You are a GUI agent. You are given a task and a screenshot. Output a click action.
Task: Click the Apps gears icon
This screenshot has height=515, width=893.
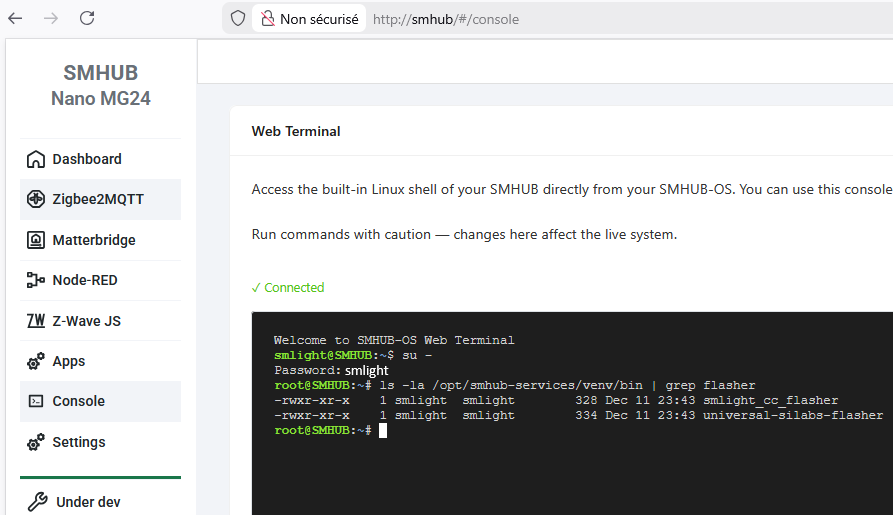(x=35, y=361)
